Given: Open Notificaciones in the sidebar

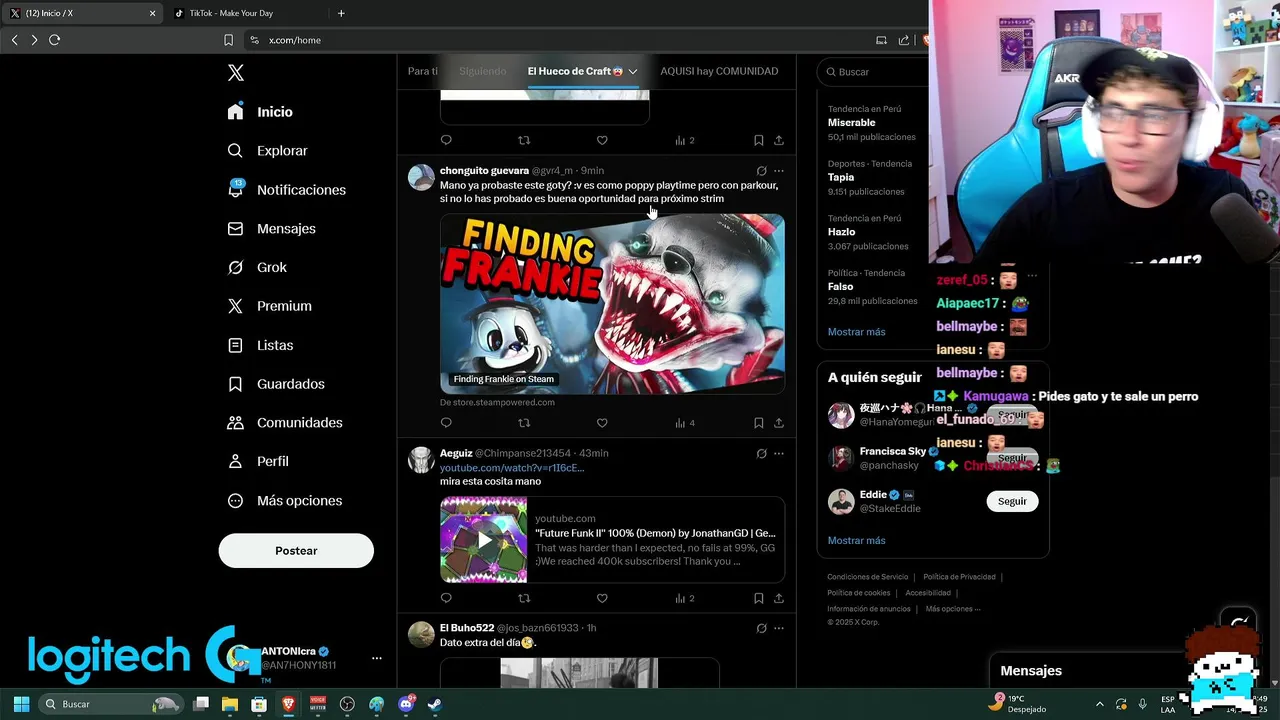Looking at the screenshot, I should (x=286, y=190).
